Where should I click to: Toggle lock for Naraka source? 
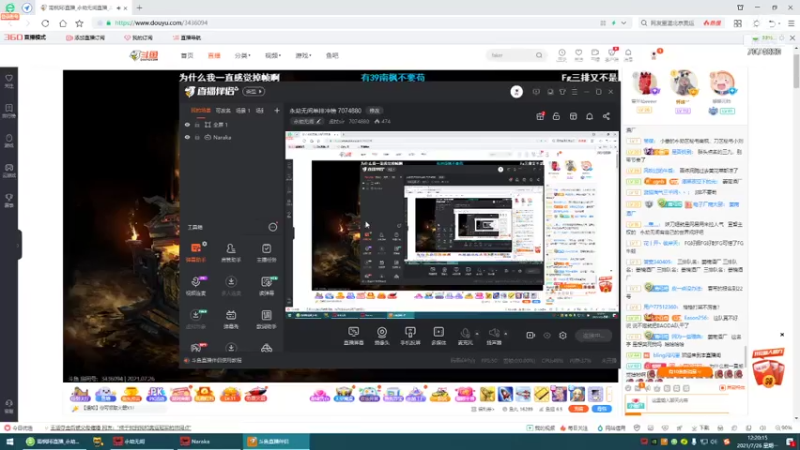click(197, 137)
